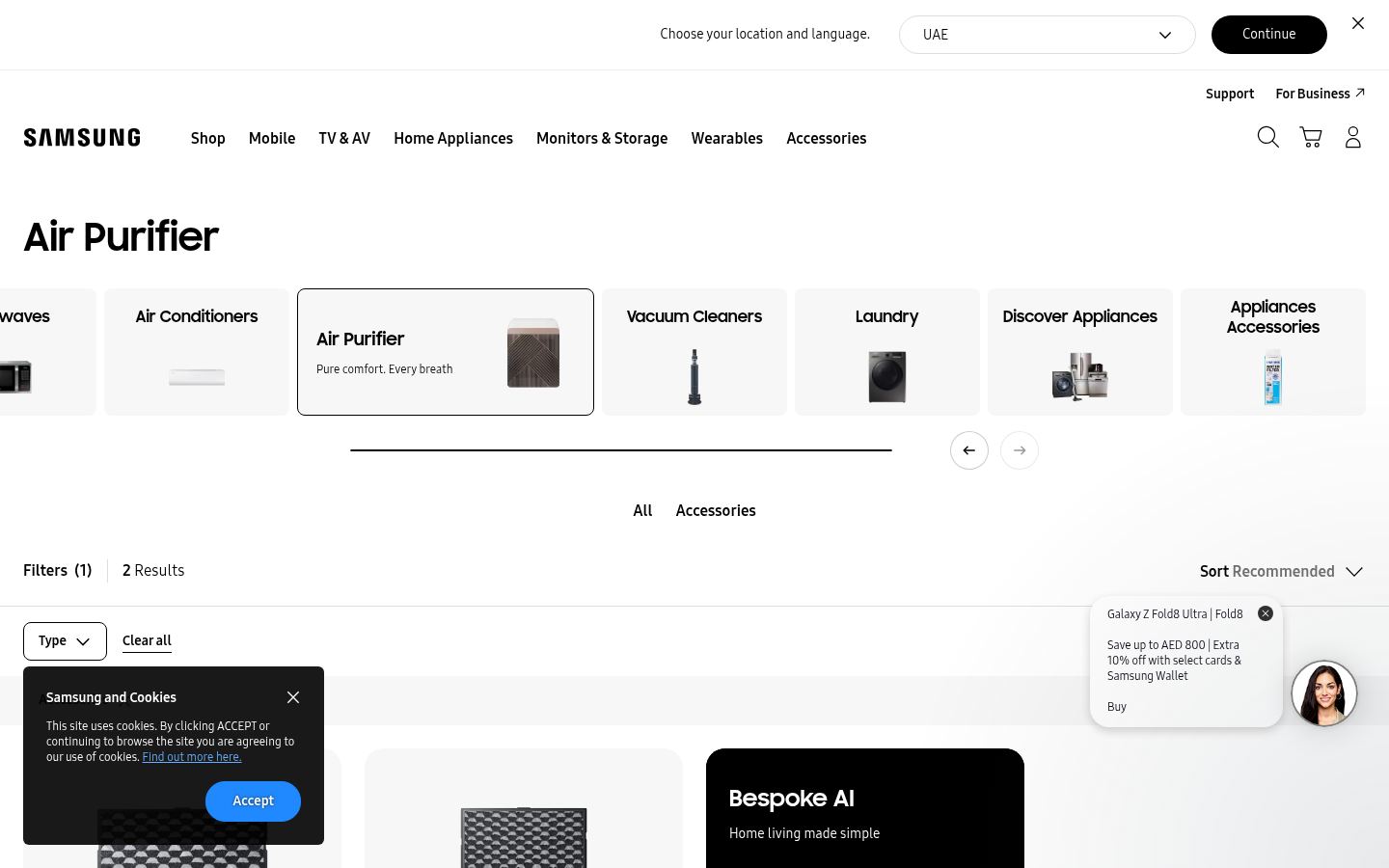The height and width of the screenshot is (868, 1389).
Task: Click the Air Purifier page heading
Action: 122,237
